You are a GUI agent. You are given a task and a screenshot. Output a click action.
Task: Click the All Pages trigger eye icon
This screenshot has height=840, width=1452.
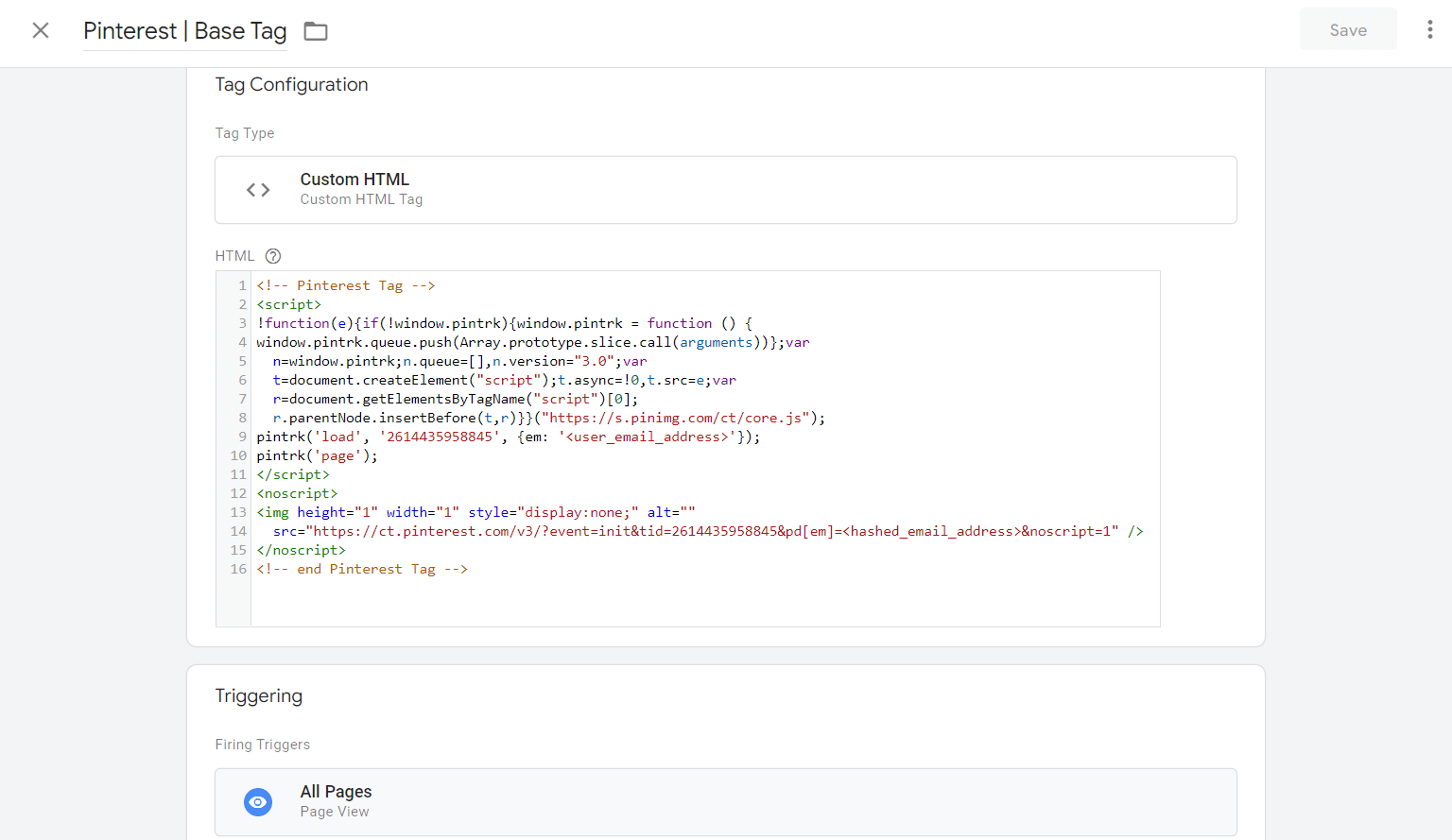coord(258,801)
